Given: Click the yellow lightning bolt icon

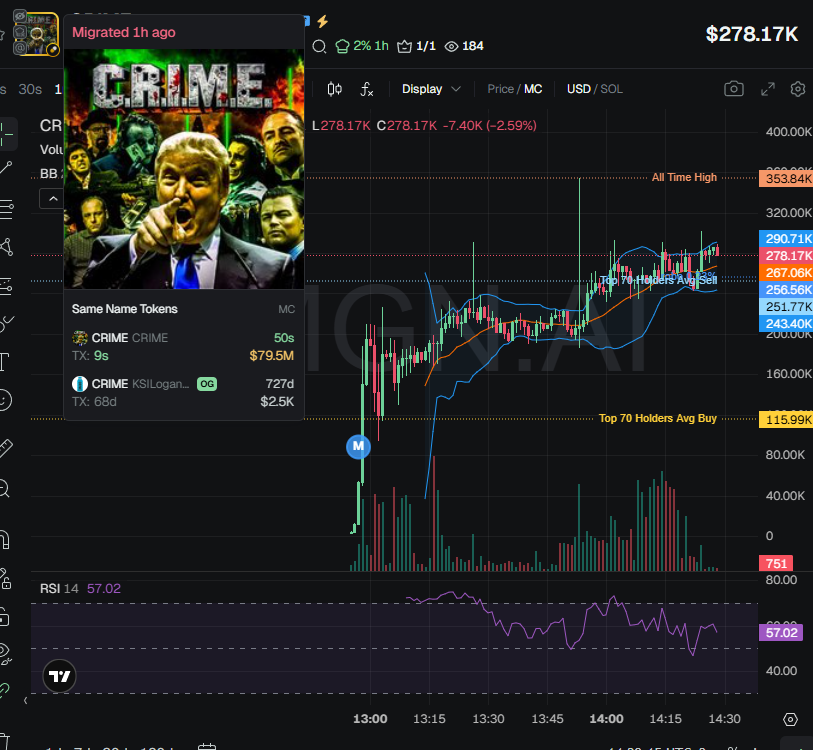Looking at the screenshot, I should [323, 21].
